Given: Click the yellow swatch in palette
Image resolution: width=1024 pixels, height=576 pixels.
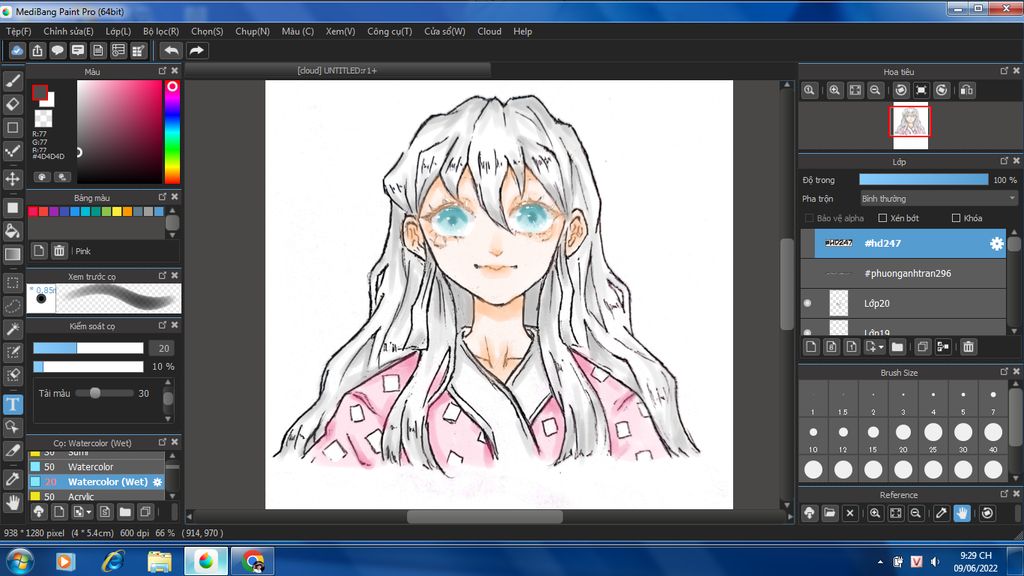Looking at the screenshot, I should [x=117, y=212].
